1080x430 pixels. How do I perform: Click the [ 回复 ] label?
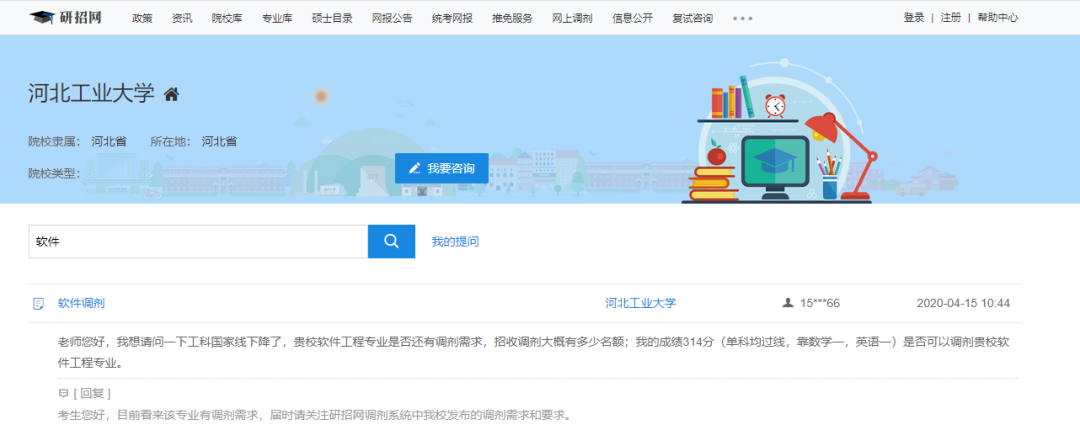92,393
